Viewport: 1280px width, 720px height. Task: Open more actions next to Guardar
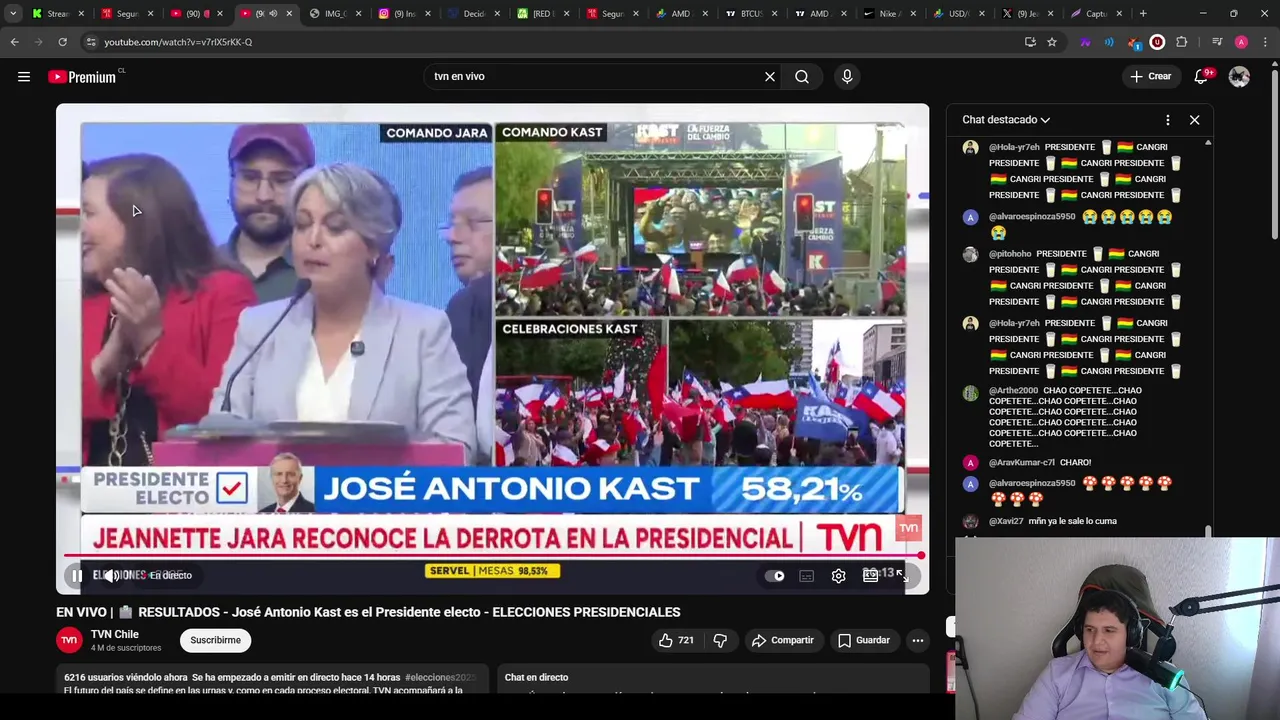click(x=918, y=640)
